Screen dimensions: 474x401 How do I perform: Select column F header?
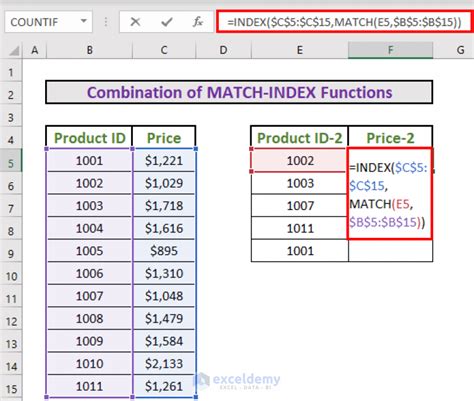390,50
